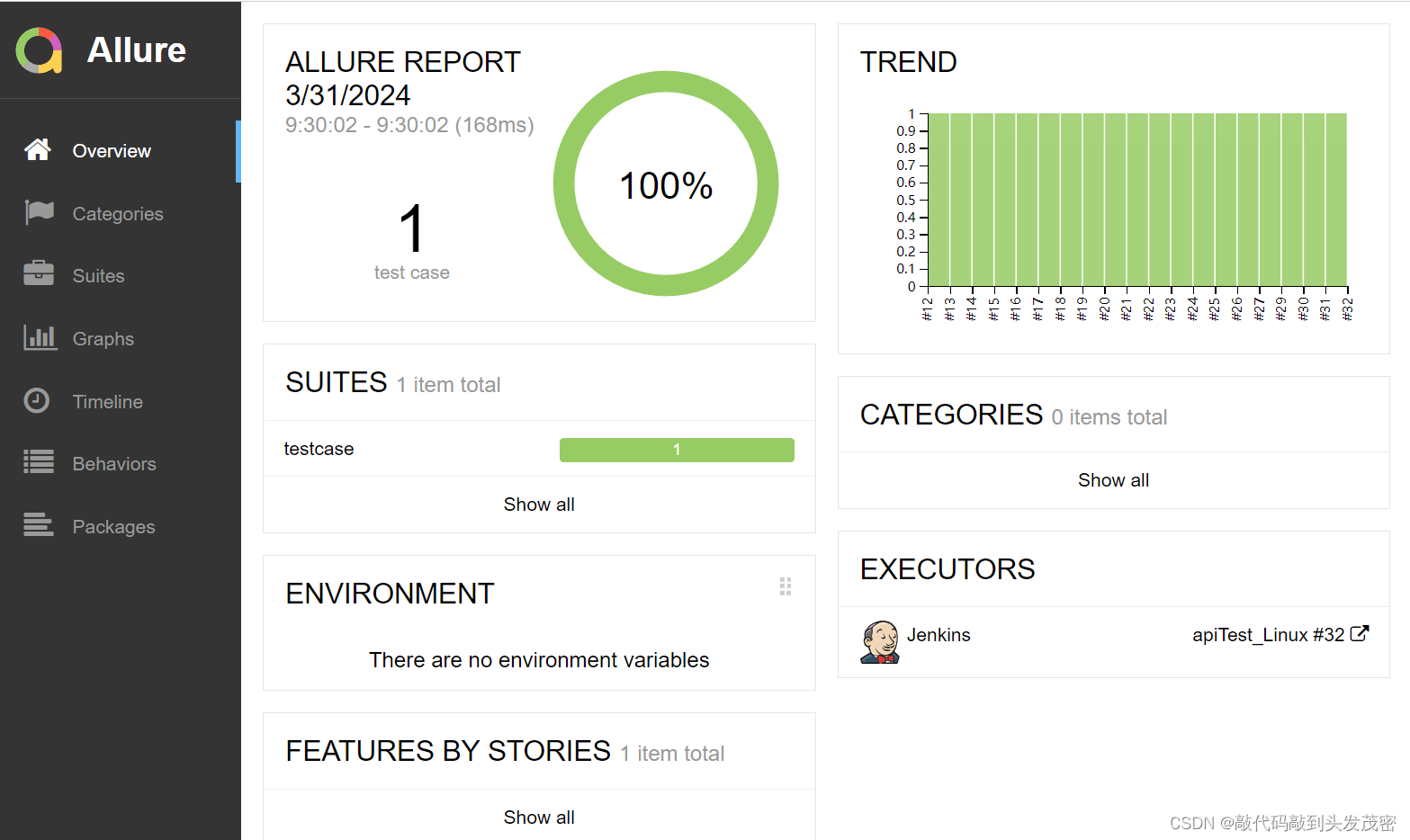
Task: Show all suites
Action: click(539, 505)
